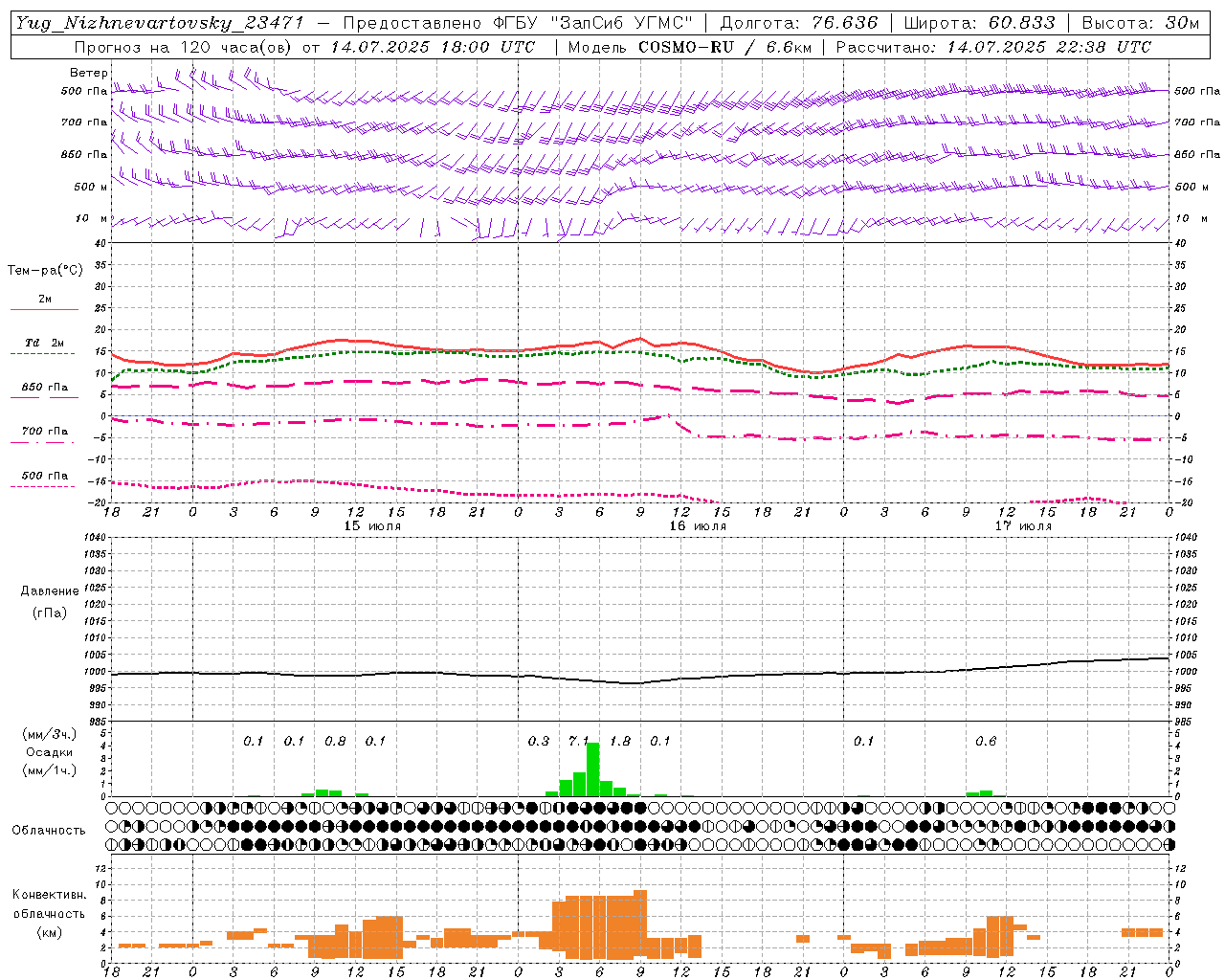
Task: Click the Давление pressure panel label
Action: [50, 591]
